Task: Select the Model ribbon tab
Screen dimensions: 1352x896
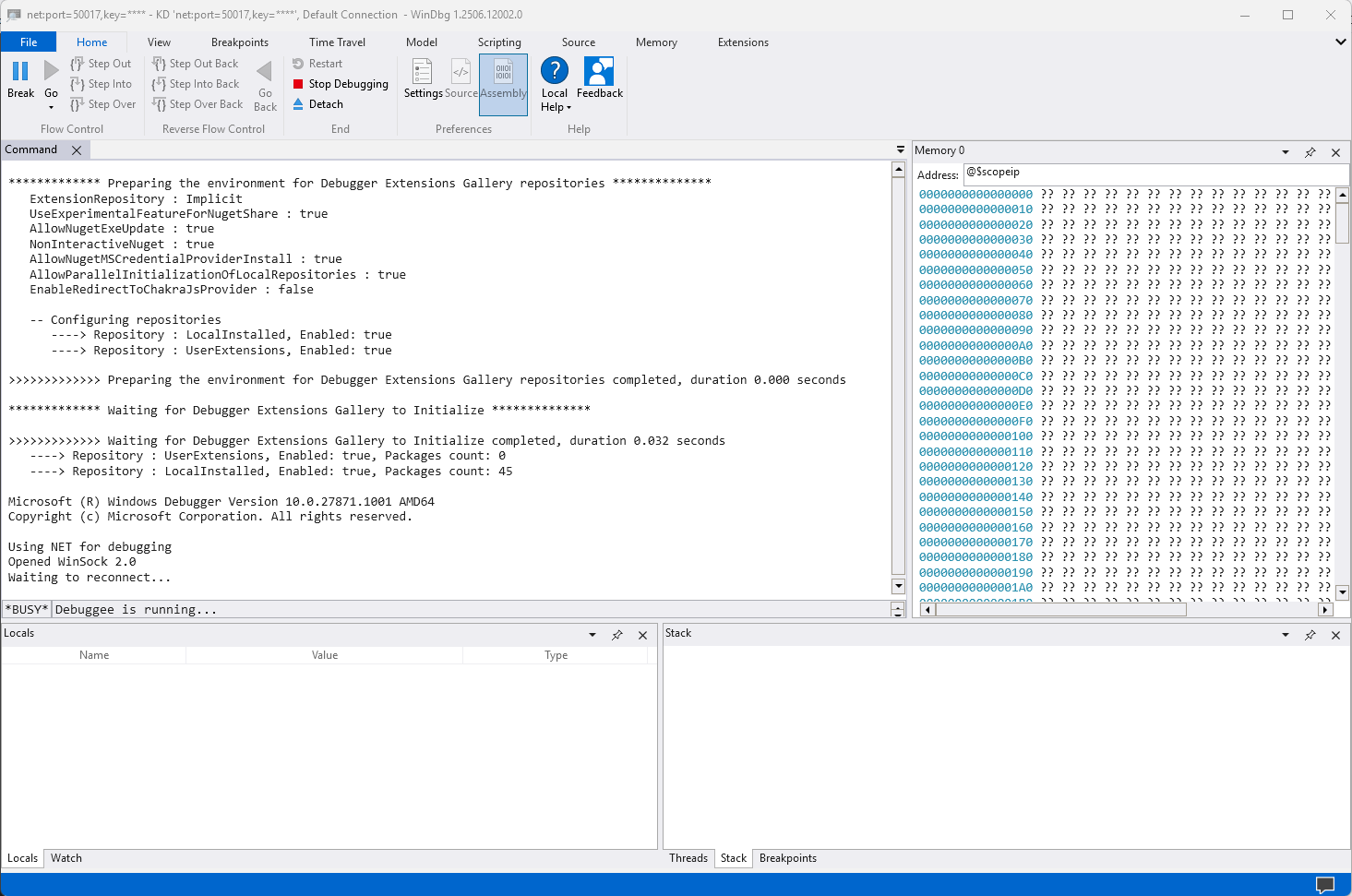Action: click(x=422, y=42)
